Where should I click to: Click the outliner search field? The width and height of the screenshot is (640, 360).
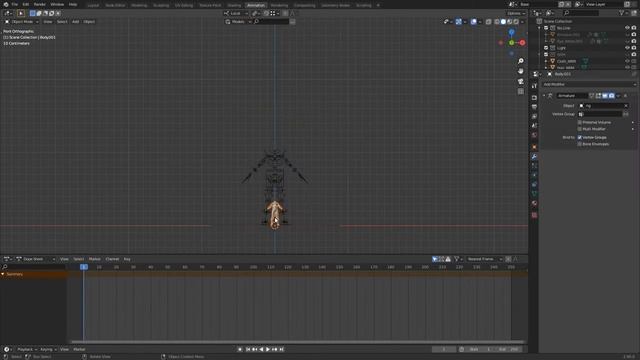pos(581,13)
